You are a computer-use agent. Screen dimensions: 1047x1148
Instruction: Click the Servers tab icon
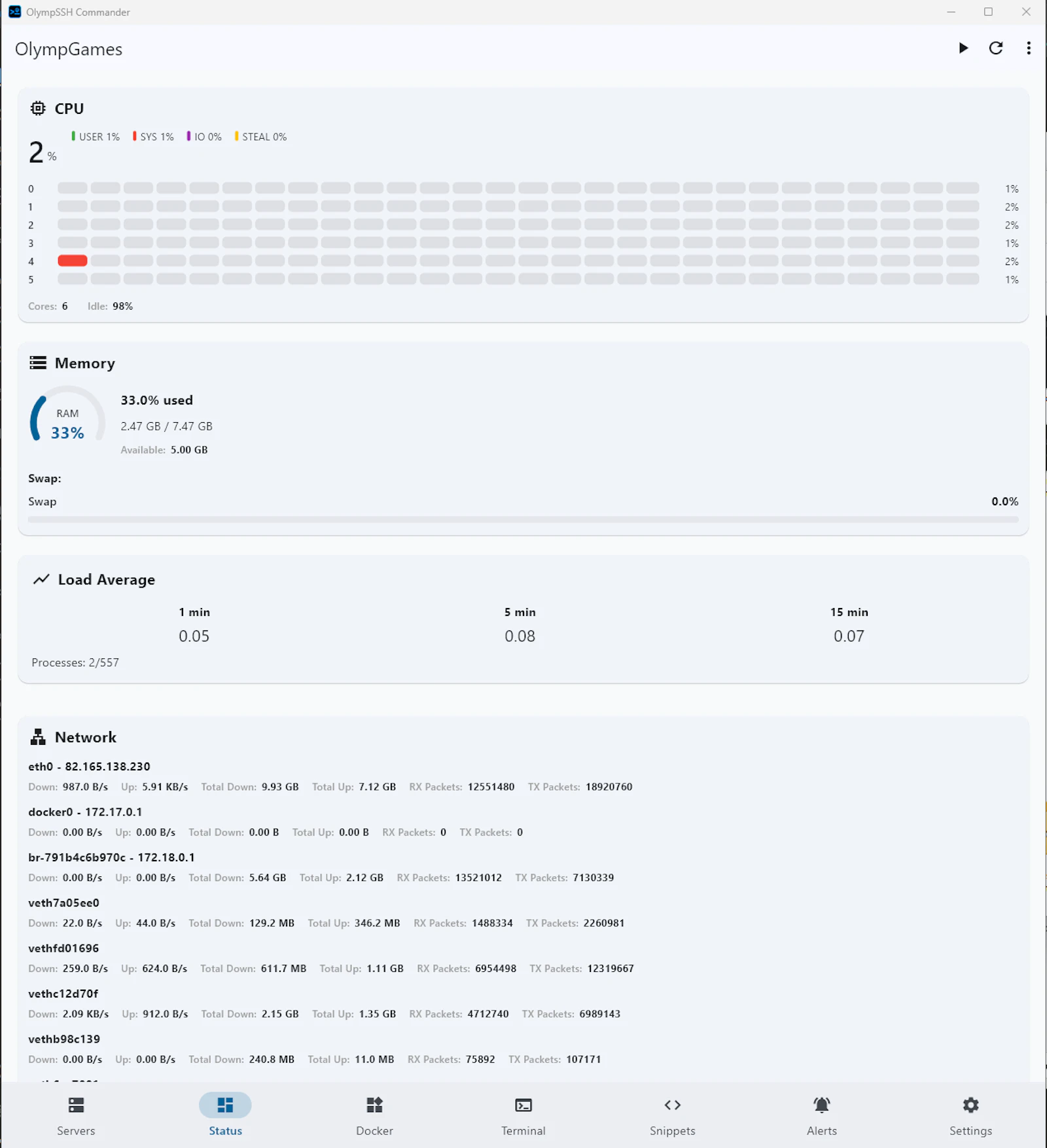tap(76, 1105)
